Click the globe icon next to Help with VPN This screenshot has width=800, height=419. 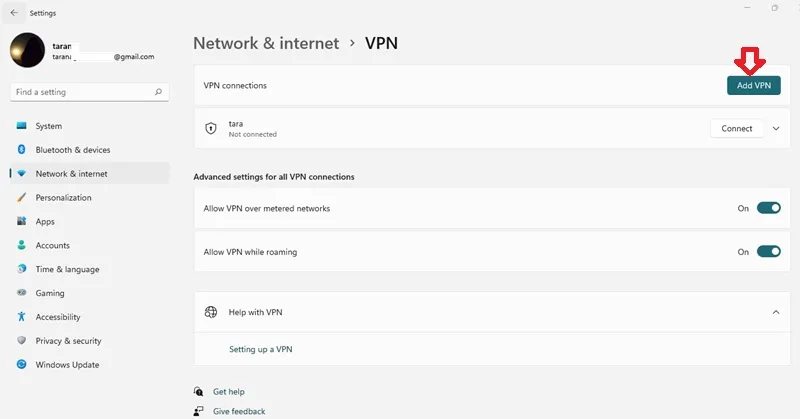point(211,312)
